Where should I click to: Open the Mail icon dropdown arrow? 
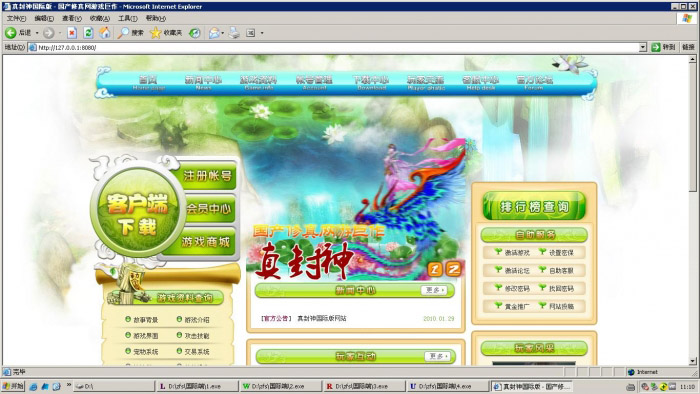coord(222,33)
